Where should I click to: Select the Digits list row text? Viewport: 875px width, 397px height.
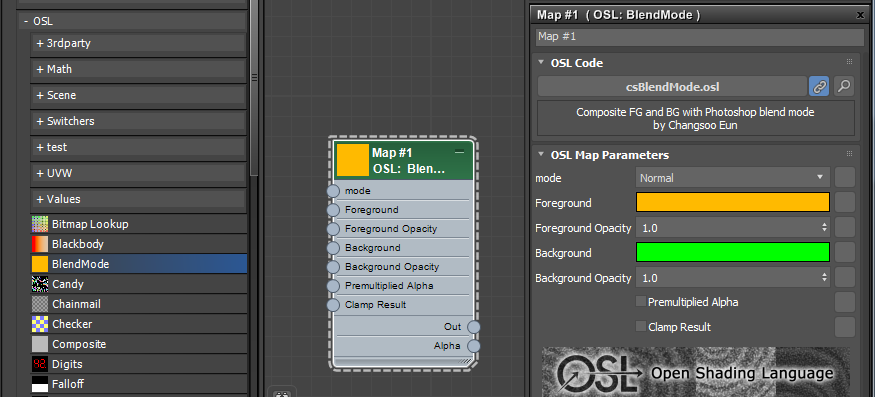(x=67, y=364)
